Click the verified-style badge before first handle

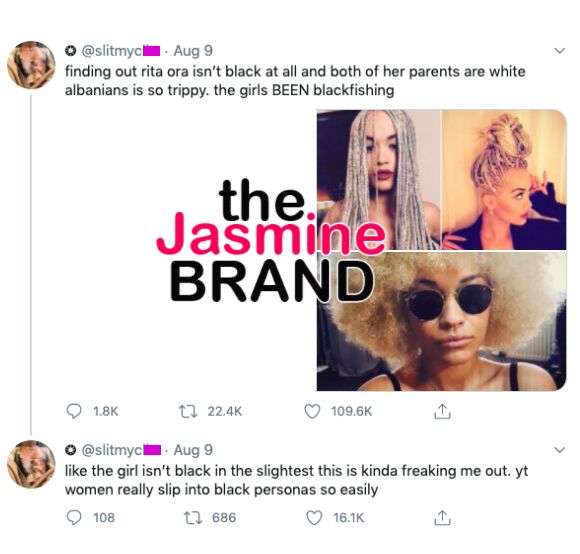point(71,51)
